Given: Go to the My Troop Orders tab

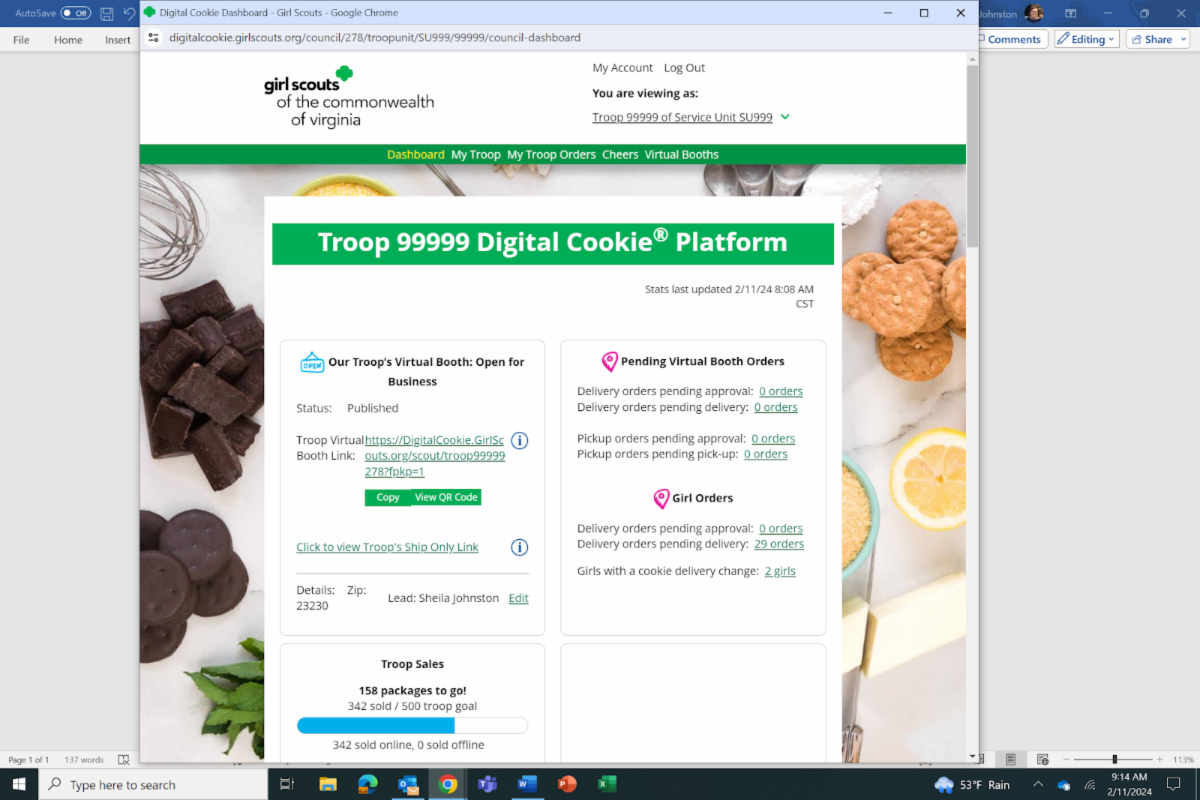Looking at the screenshot, I should [x=551, y=155].
